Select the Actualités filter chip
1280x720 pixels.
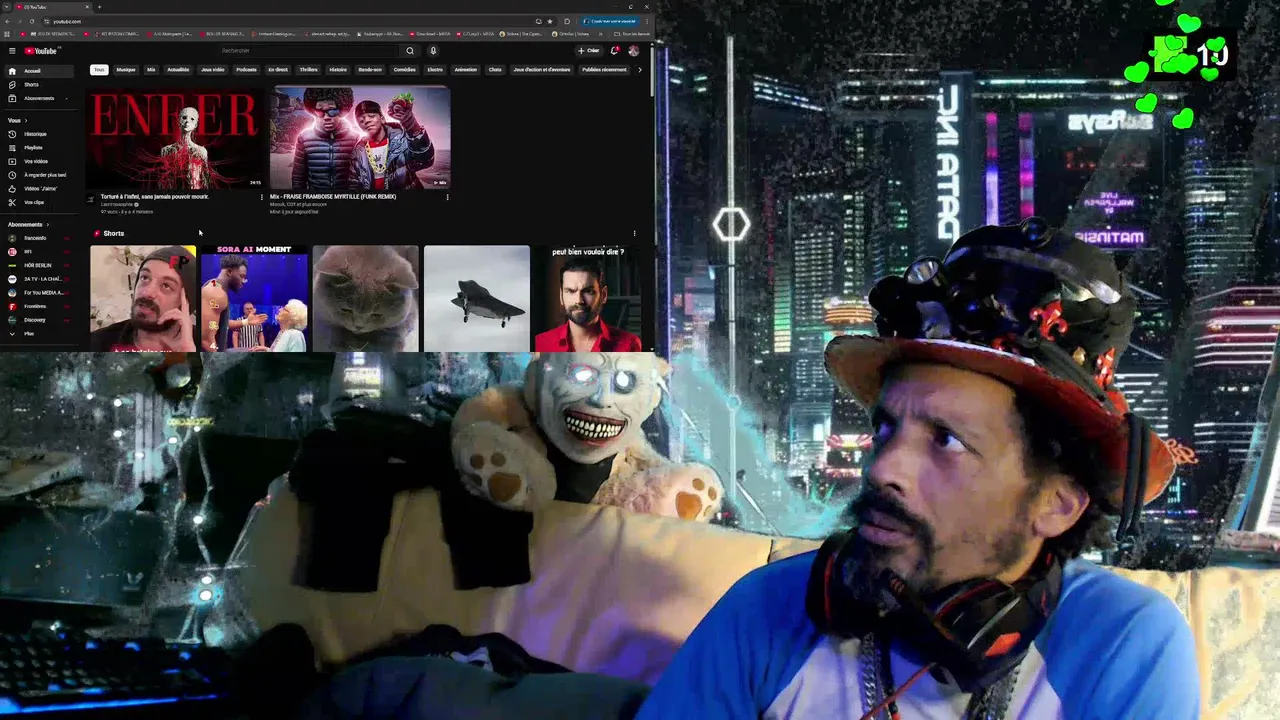(x=178, y=70)
